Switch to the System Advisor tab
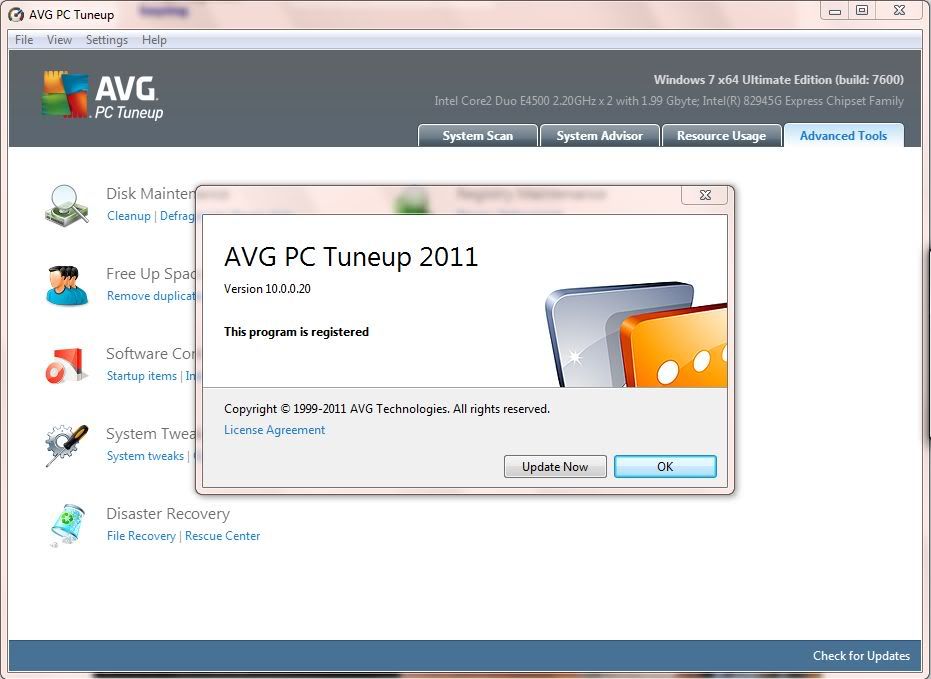The image size is (931, 679). coord(599,136)
